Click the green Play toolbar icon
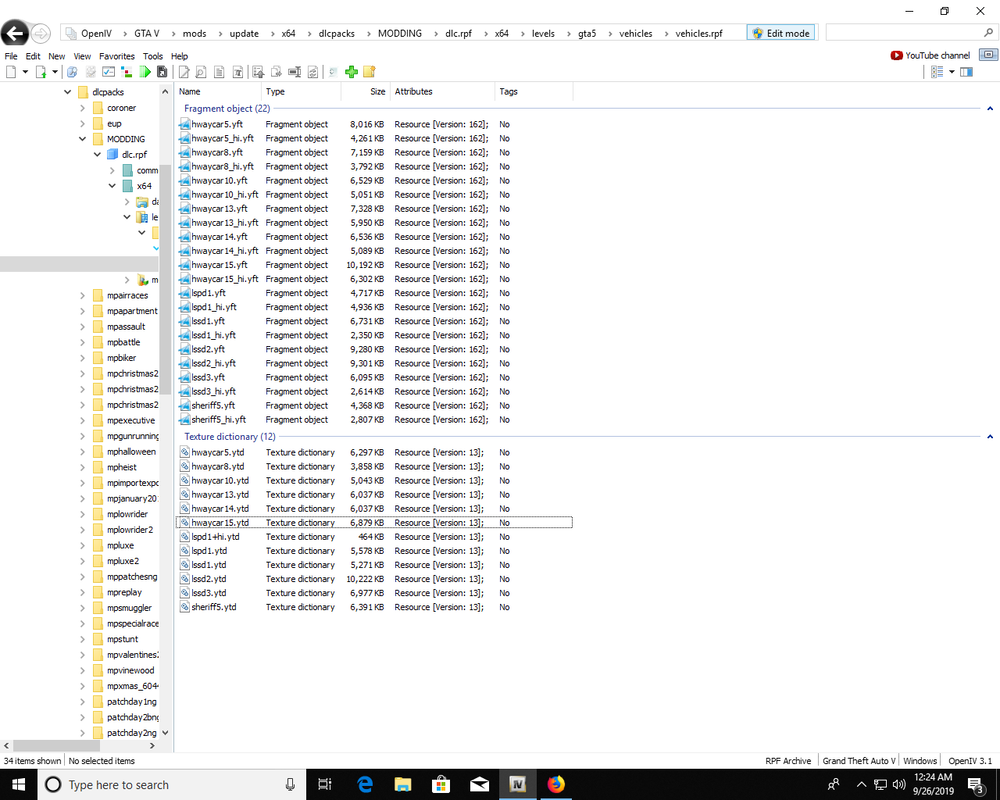 click(145, 71)
